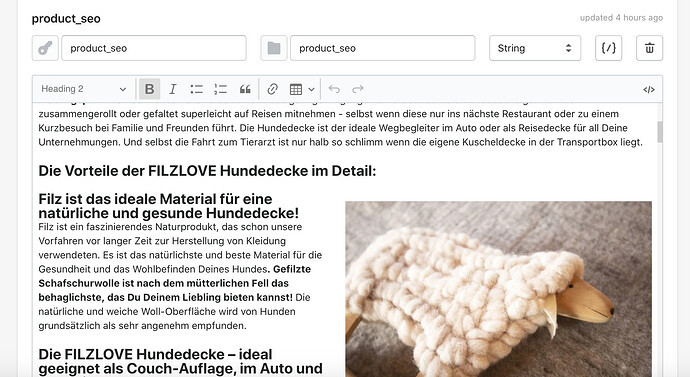Click the curly braces liquid button
690x377 pixels.
point(609,48)
